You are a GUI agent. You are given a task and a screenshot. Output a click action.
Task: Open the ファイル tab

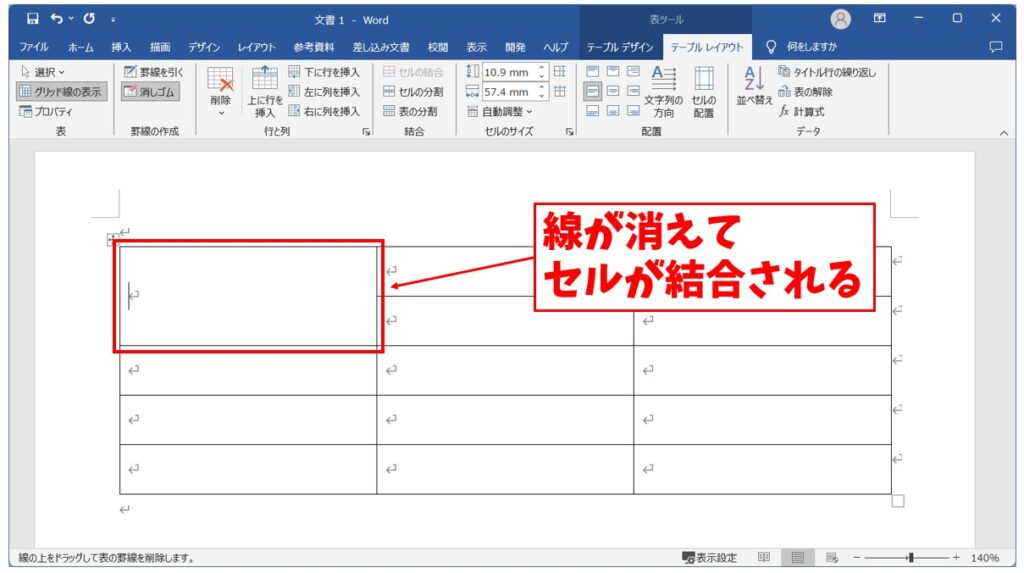tap(33, 47)
